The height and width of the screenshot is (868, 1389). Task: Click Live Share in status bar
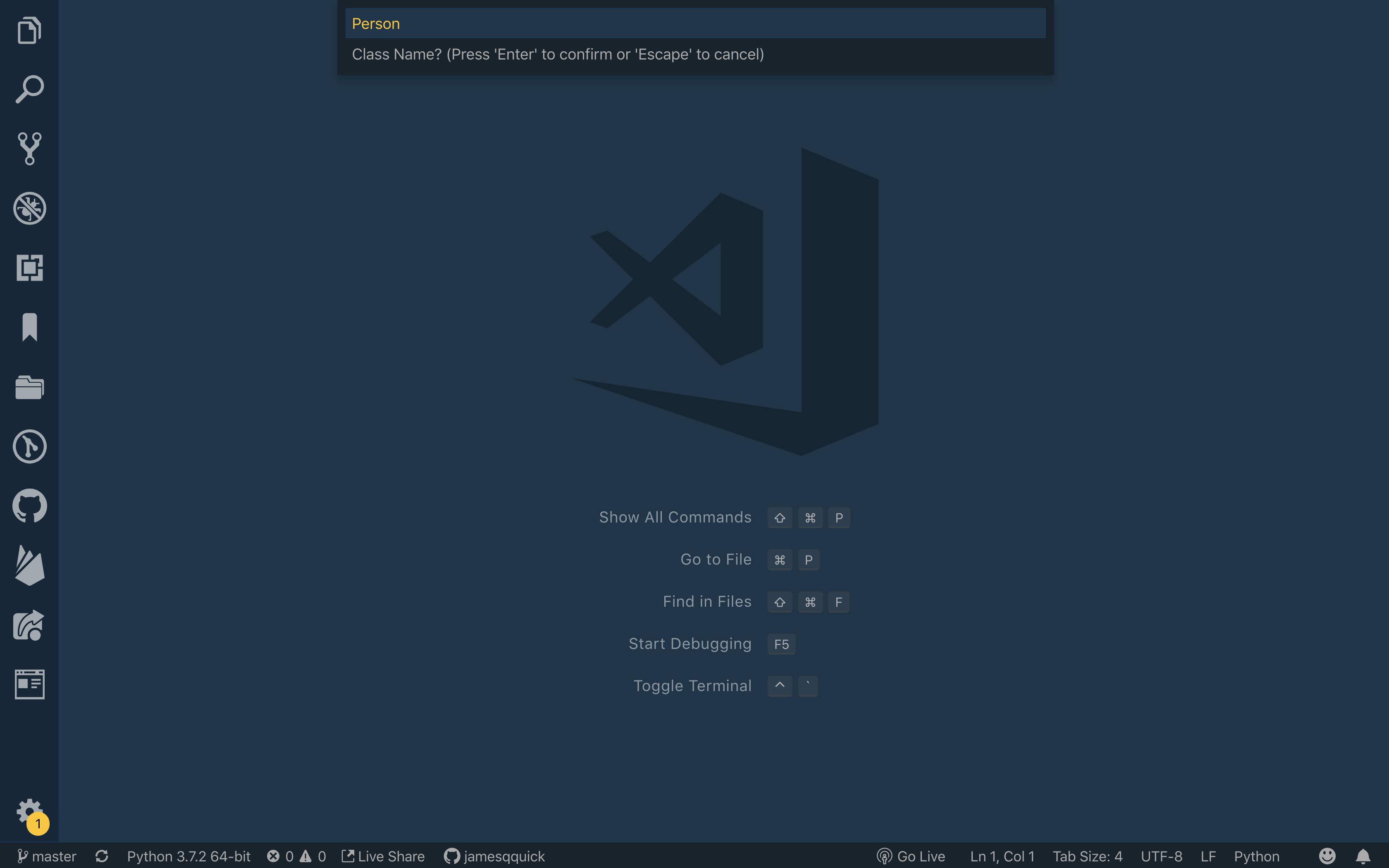tap(383, 856)
